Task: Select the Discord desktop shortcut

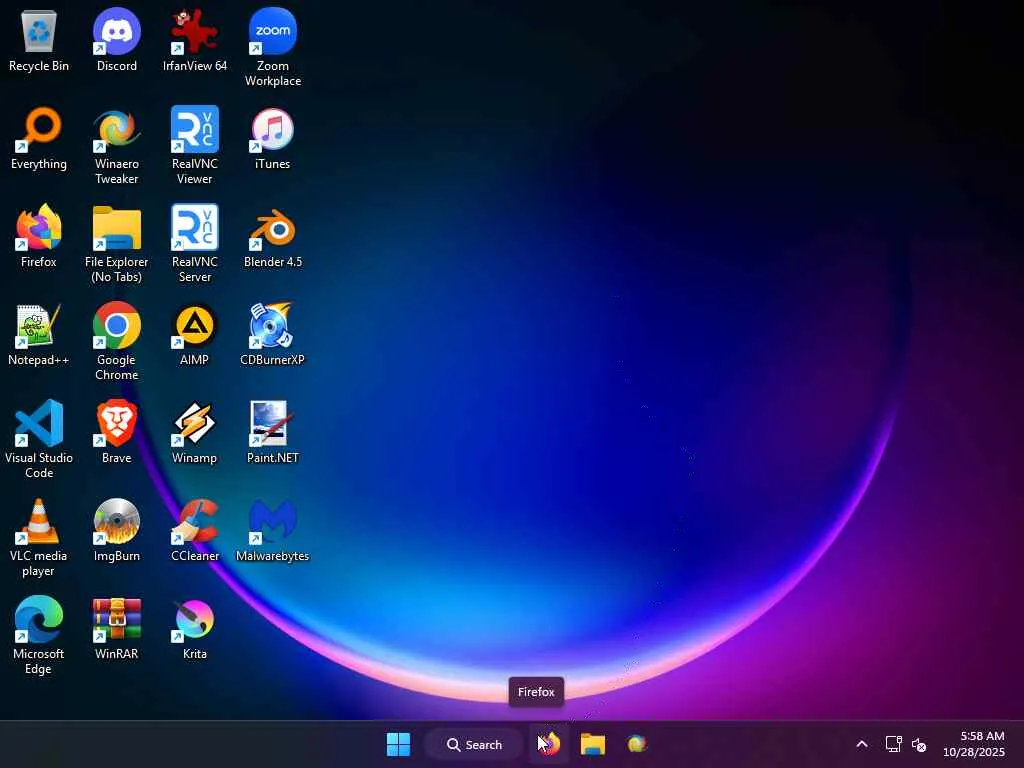Action: [117, 40]
